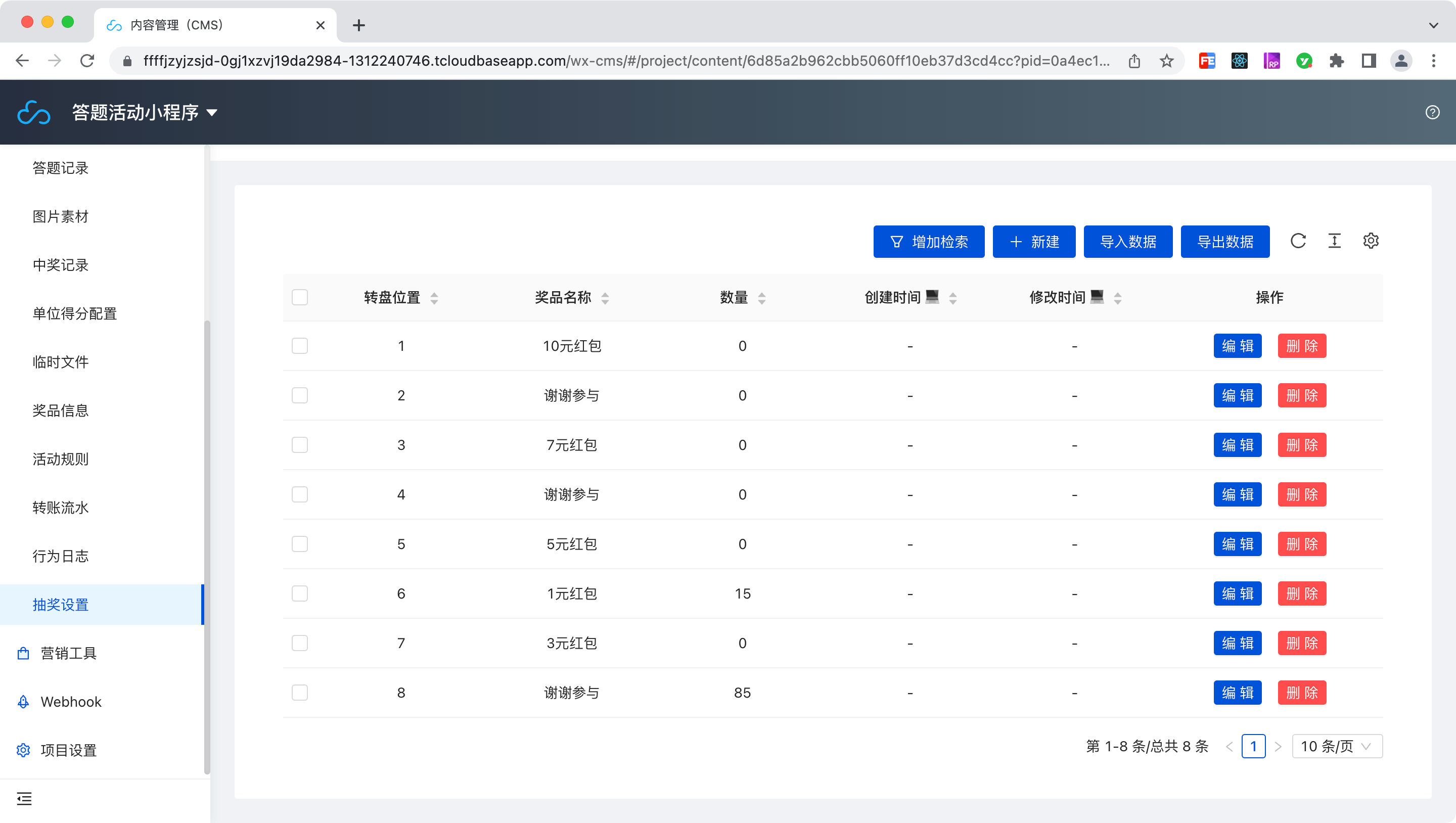Go to 中奖记录 sidebar item

(x=61, y=265)
